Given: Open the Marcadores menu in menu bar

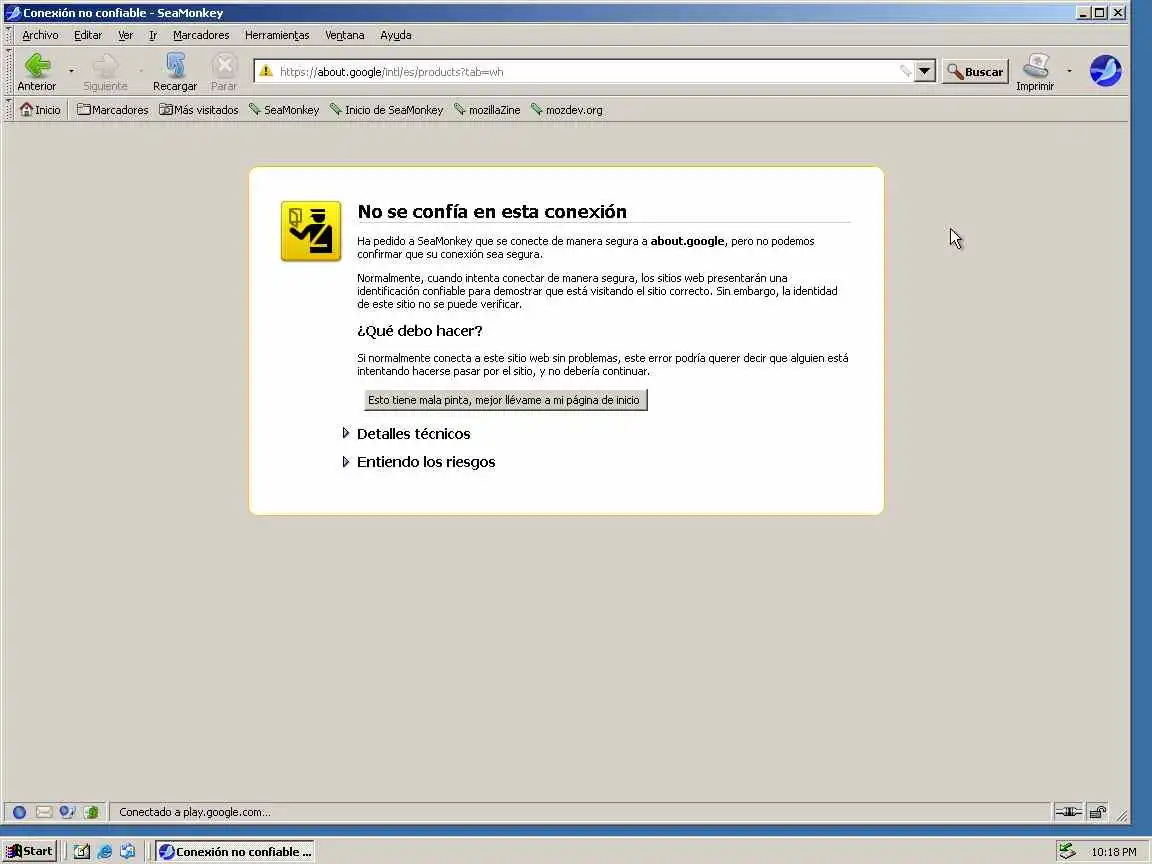Looking at the screenshot, I should coord(201,35).
